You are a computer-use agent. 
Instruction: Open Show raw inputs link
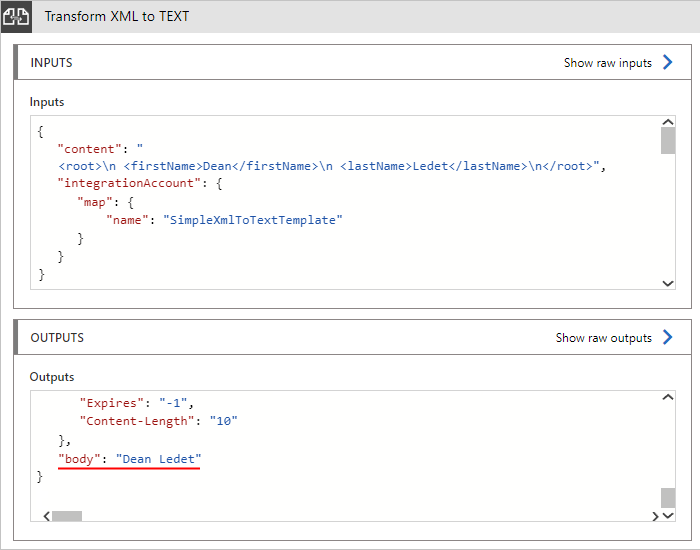[x=608, y=63]
